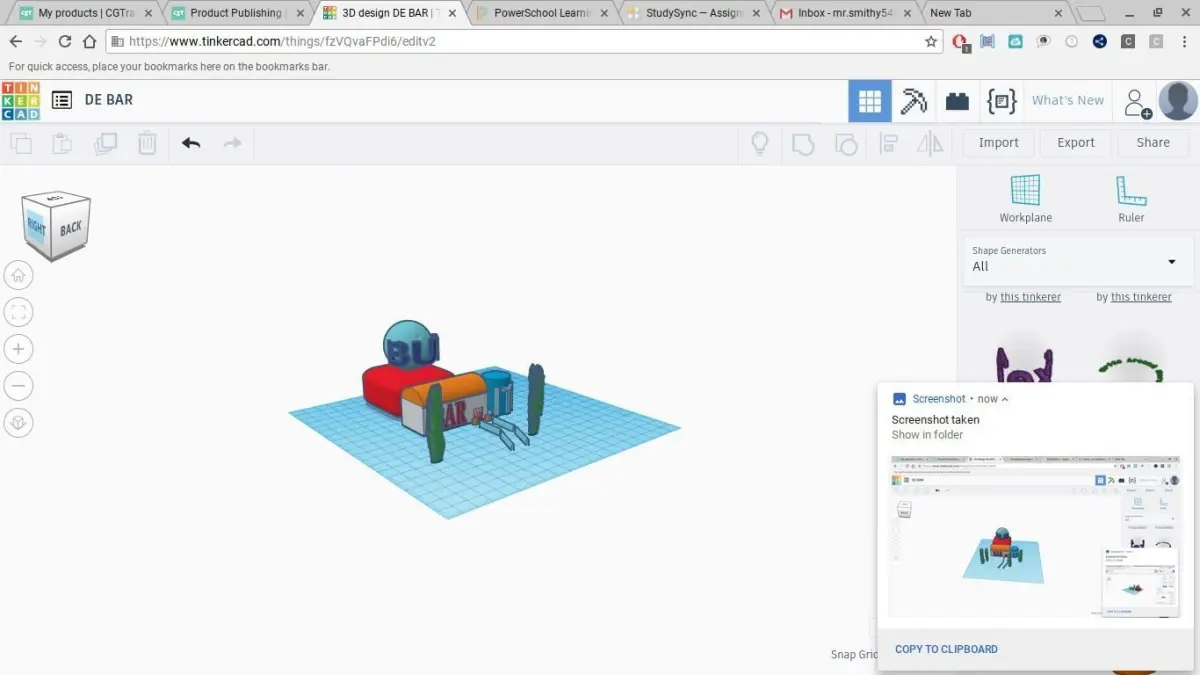Select the green ring shape generator thumbnail
1200x675 pixels.
[x=1132, y=367]
